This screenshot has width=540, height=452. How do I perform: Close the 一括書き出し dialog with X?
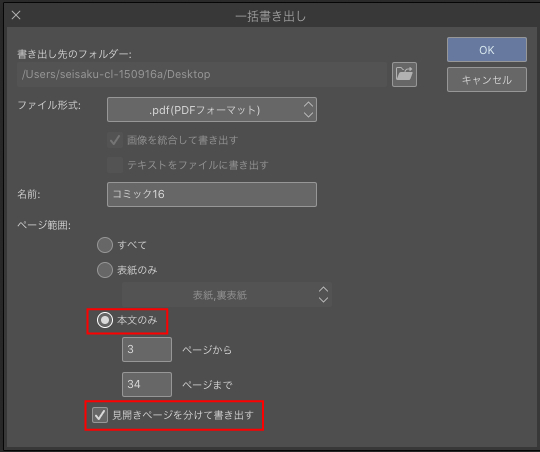[16, 15]
